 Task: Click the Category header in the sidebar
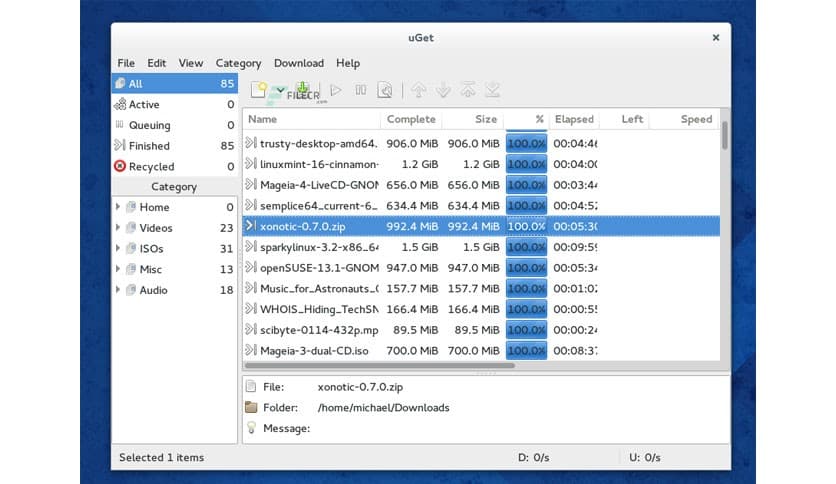[174, 187]
